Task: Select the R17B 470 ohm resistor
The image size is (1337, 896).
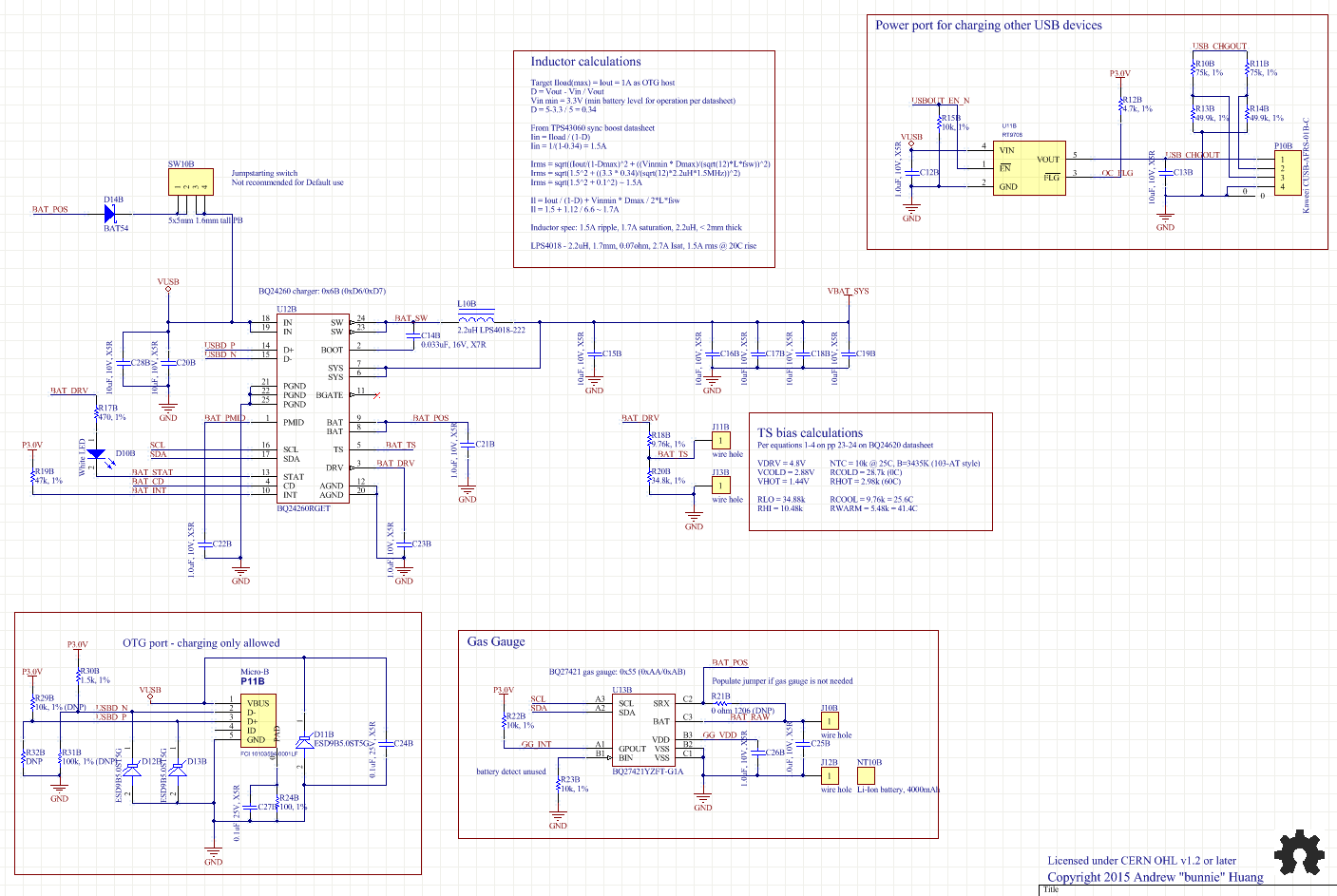Action: coord(96,413)
